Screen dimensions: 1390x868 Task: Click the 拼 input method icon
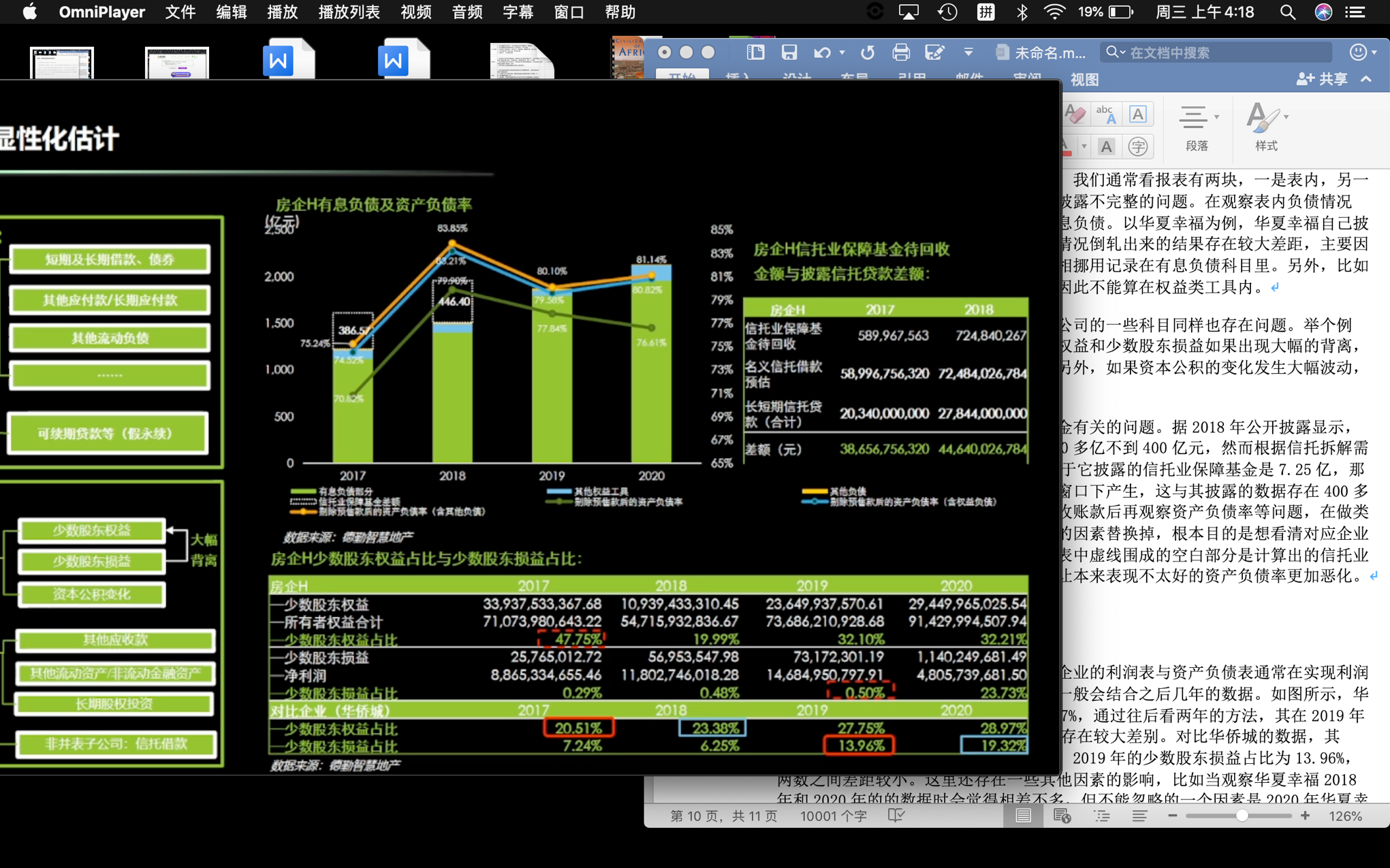[x=985, y=12]
